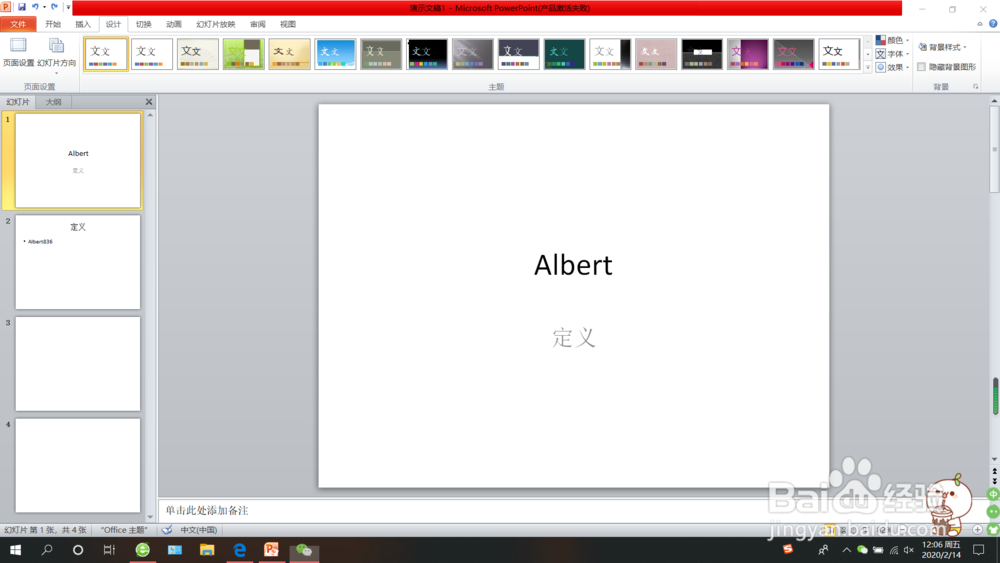Screen dimensions: 1000x563
Task: Save the presentation from quick access toolbar
Action: [22, 7]
